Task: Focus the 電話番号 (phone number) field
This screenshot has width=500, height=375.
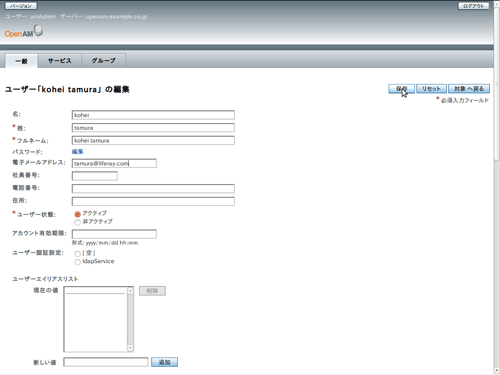Action: pyautogui.click(x=153, y=189)
